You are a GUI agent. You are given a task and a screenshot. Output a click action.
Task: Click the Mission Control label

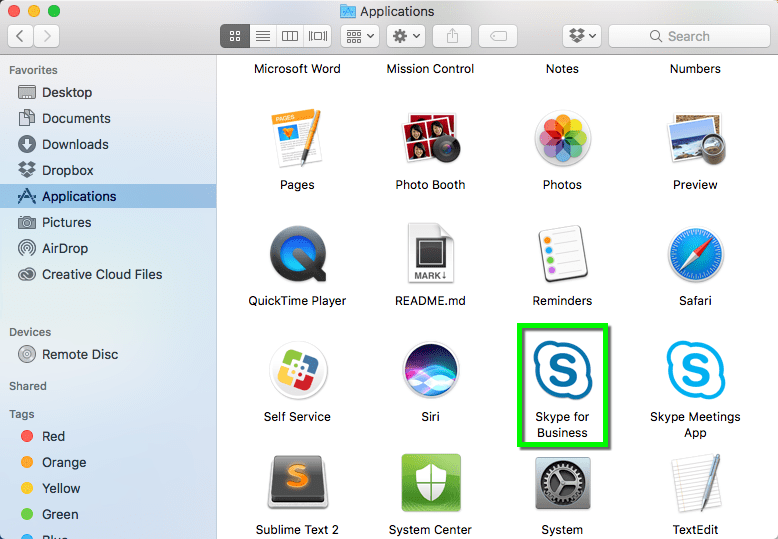coord(430,68)
